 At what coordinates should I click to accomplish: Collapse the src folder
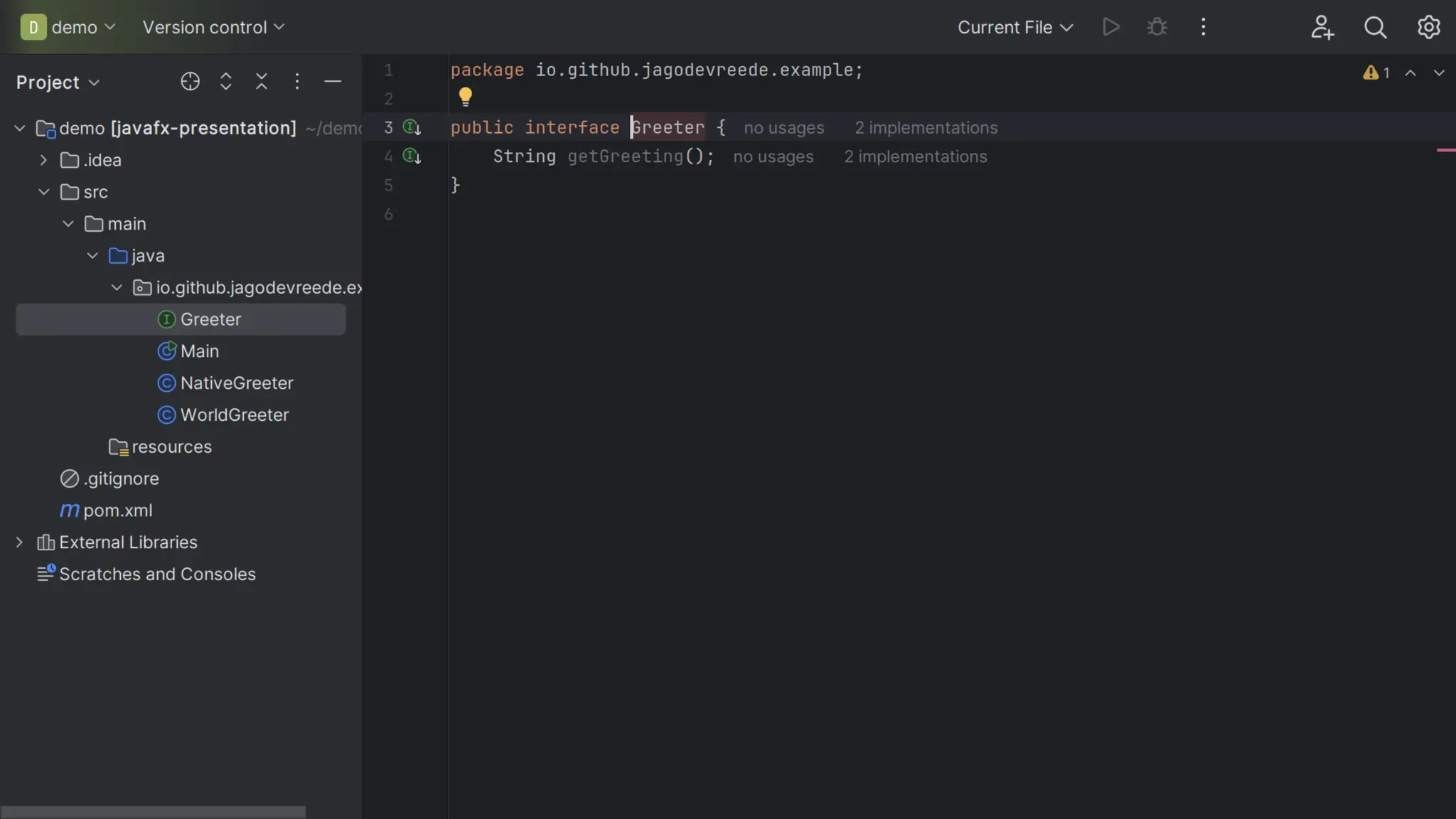coord(43,192)
